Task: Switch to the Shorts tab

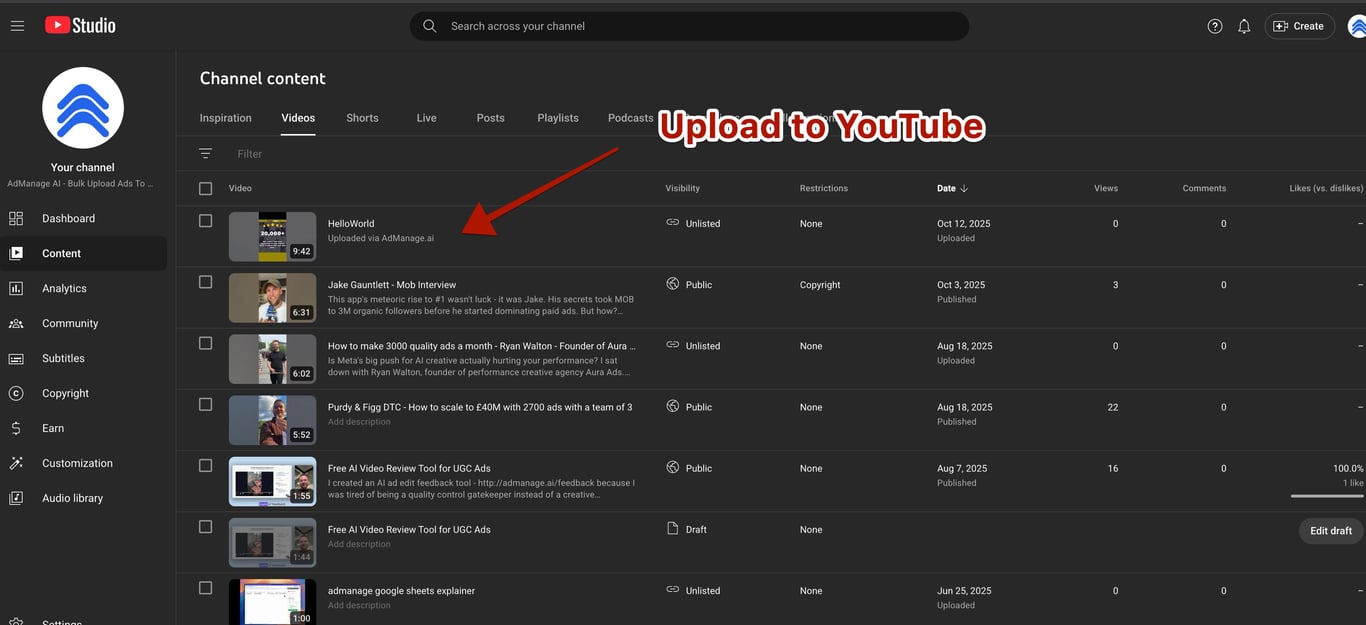Action: click(362, 117)
